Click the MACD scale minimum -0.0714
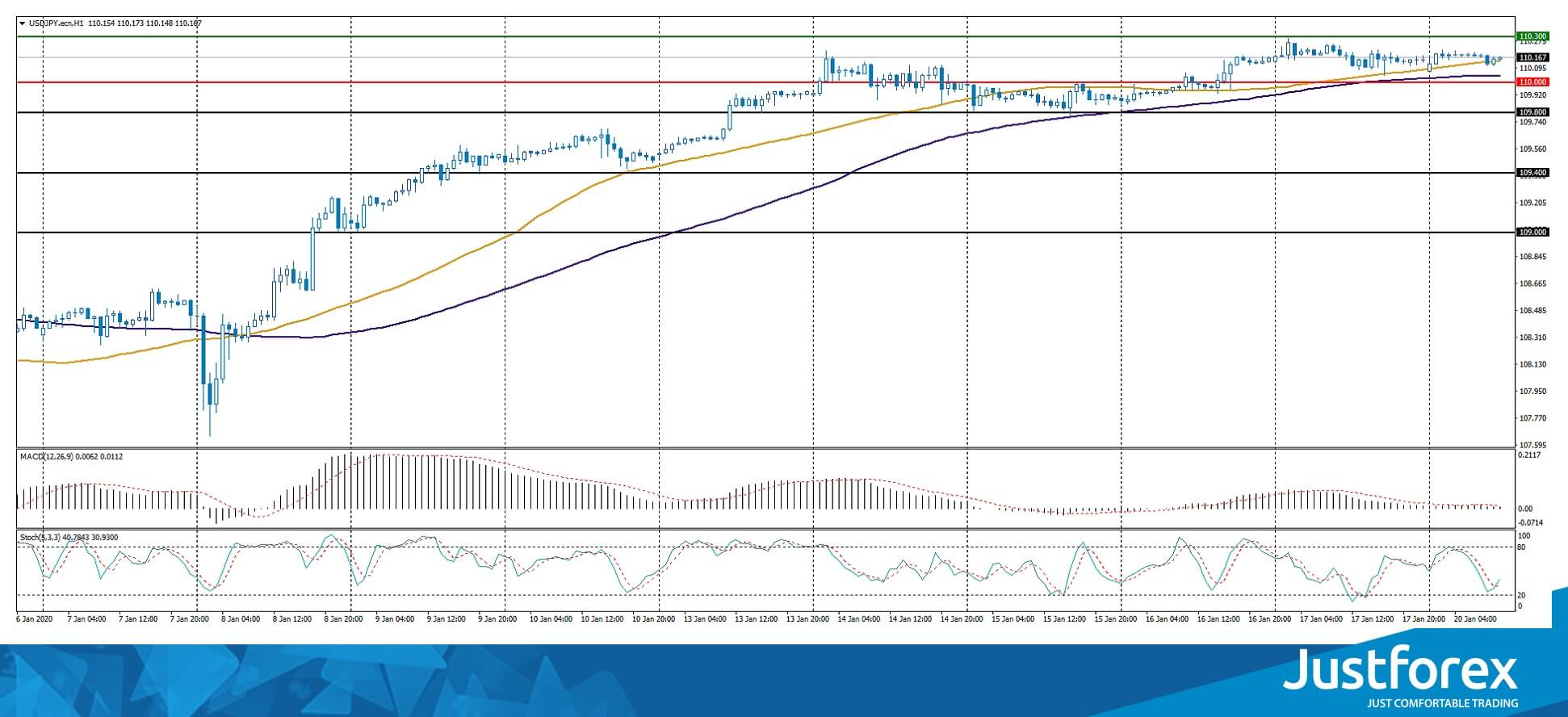 (x=1531, y=522)
